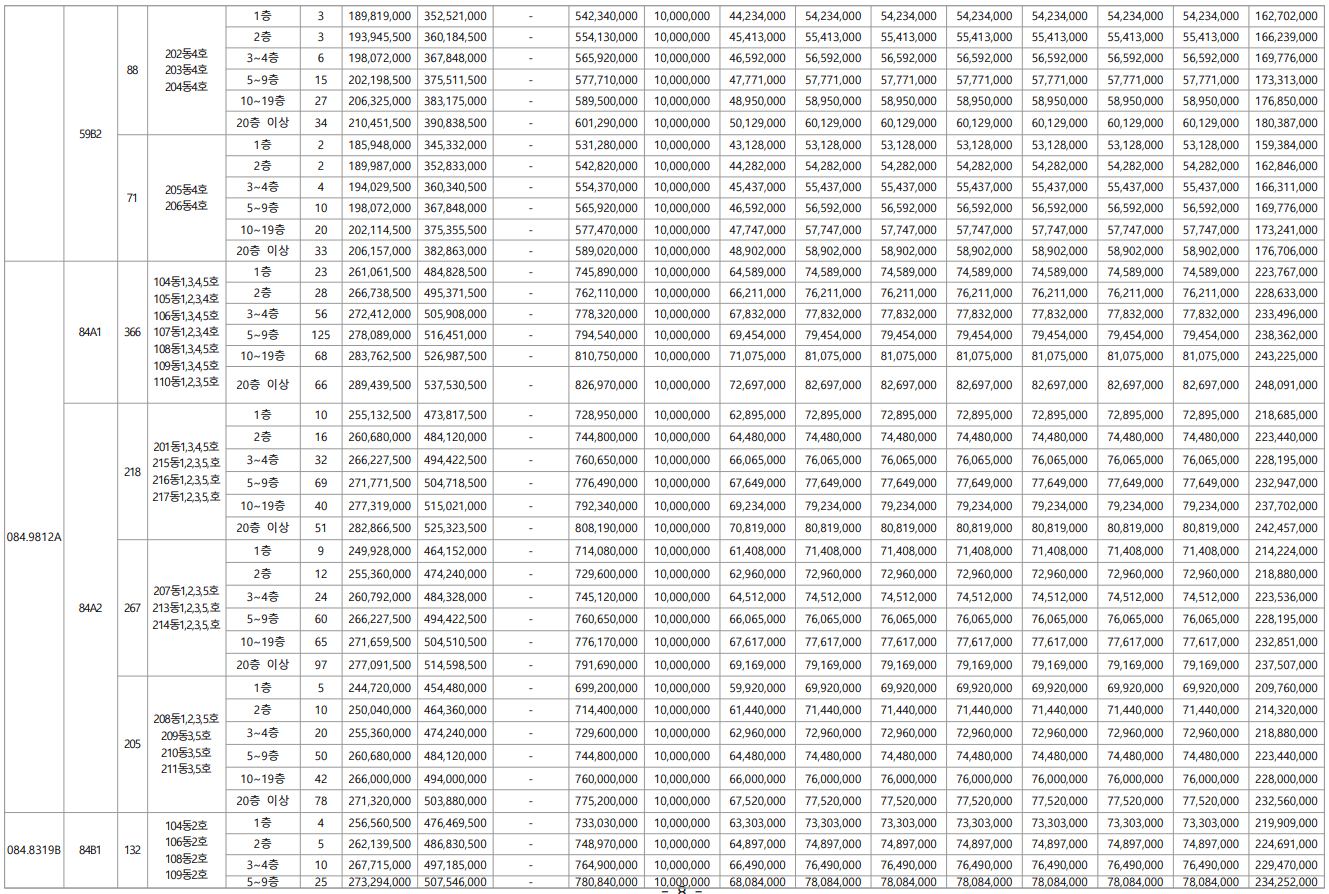The width and height of the screenshot is (1329, 894).
Task: Select the value 189,819,000
Action: [x=379, y=17]
